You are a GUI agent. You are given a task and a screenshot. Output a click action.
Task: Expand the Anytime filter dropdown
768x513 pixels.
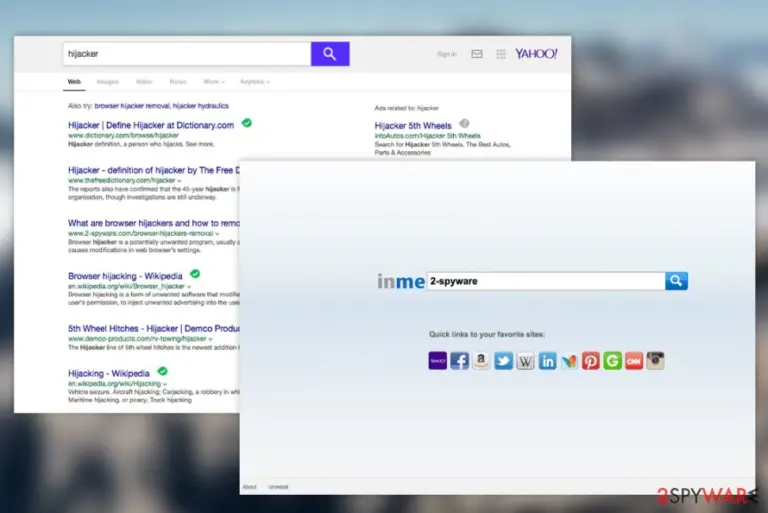tap(255, 82)
